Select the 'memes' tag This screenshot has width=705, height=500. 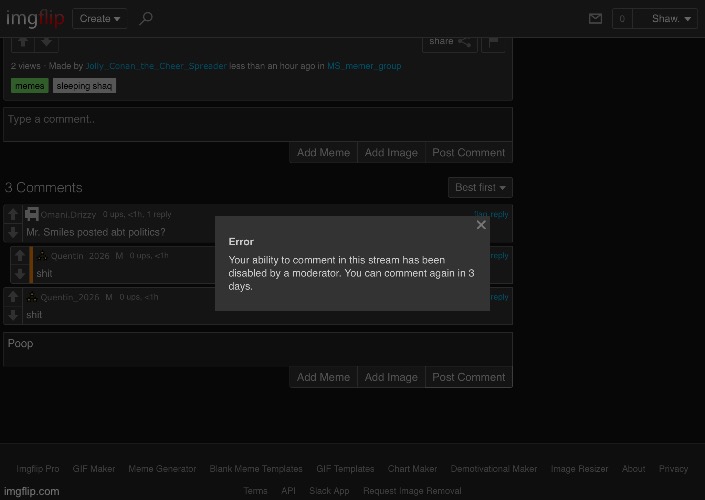click(x=29, y=86)
